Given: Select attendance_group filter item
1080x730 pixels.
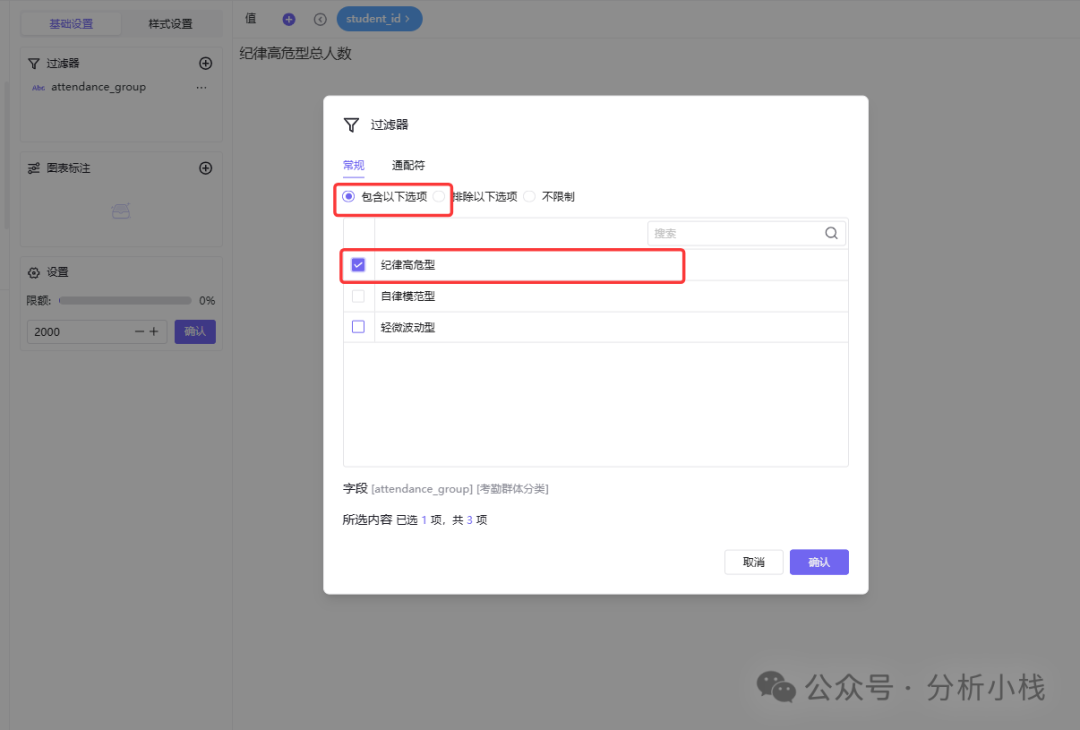Looking at the screenshot, I should (x=98, y=87).
